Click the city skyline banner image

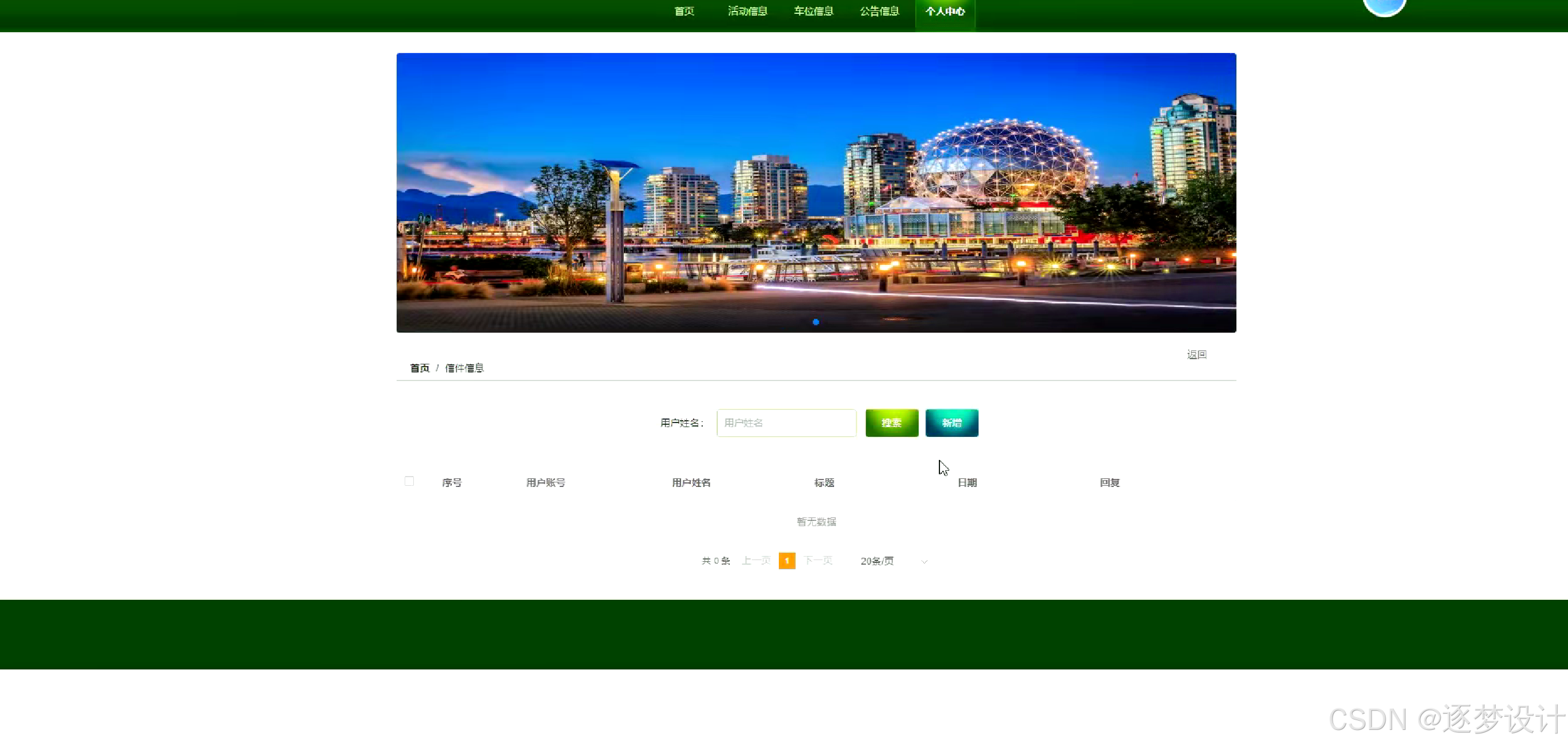(x=816, y=192)
